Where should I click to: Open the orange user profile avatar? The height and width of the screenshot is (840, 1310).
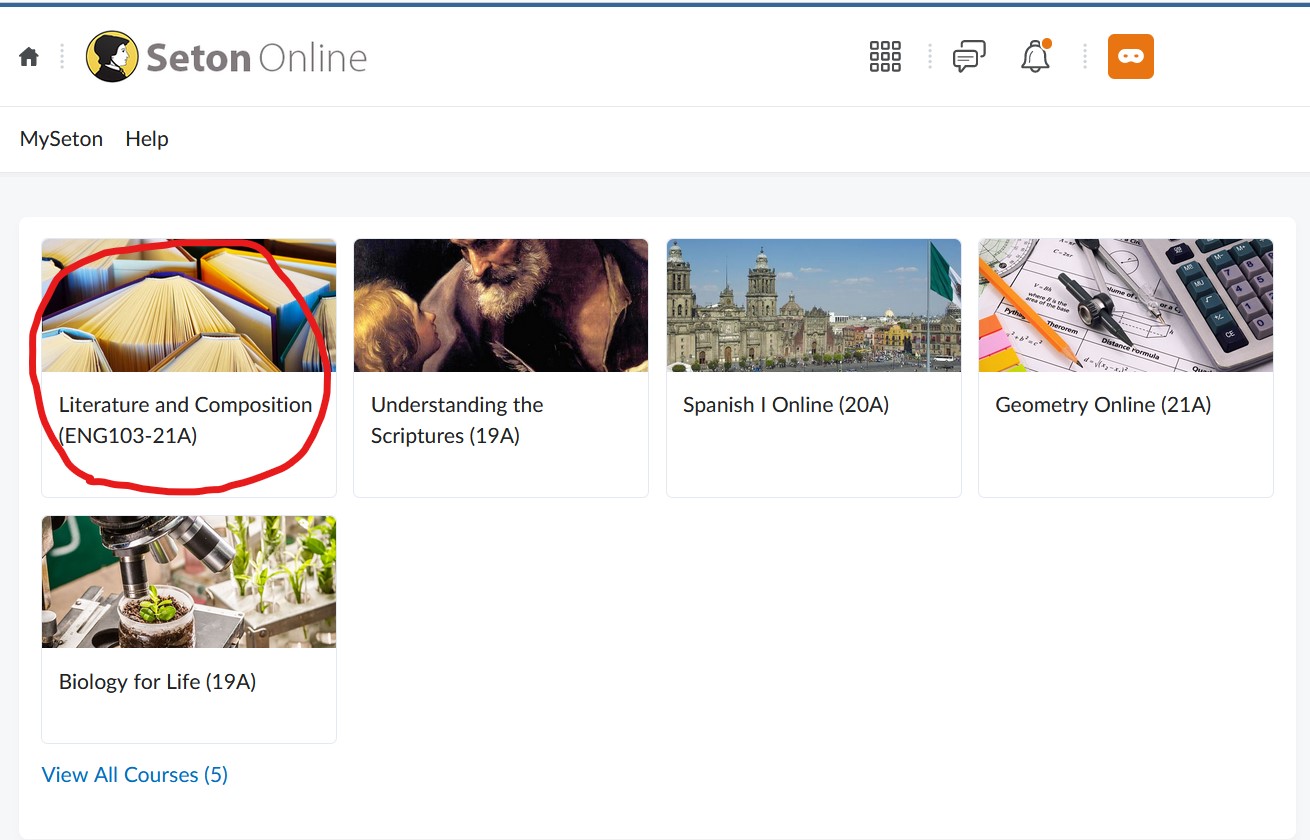1131,57
